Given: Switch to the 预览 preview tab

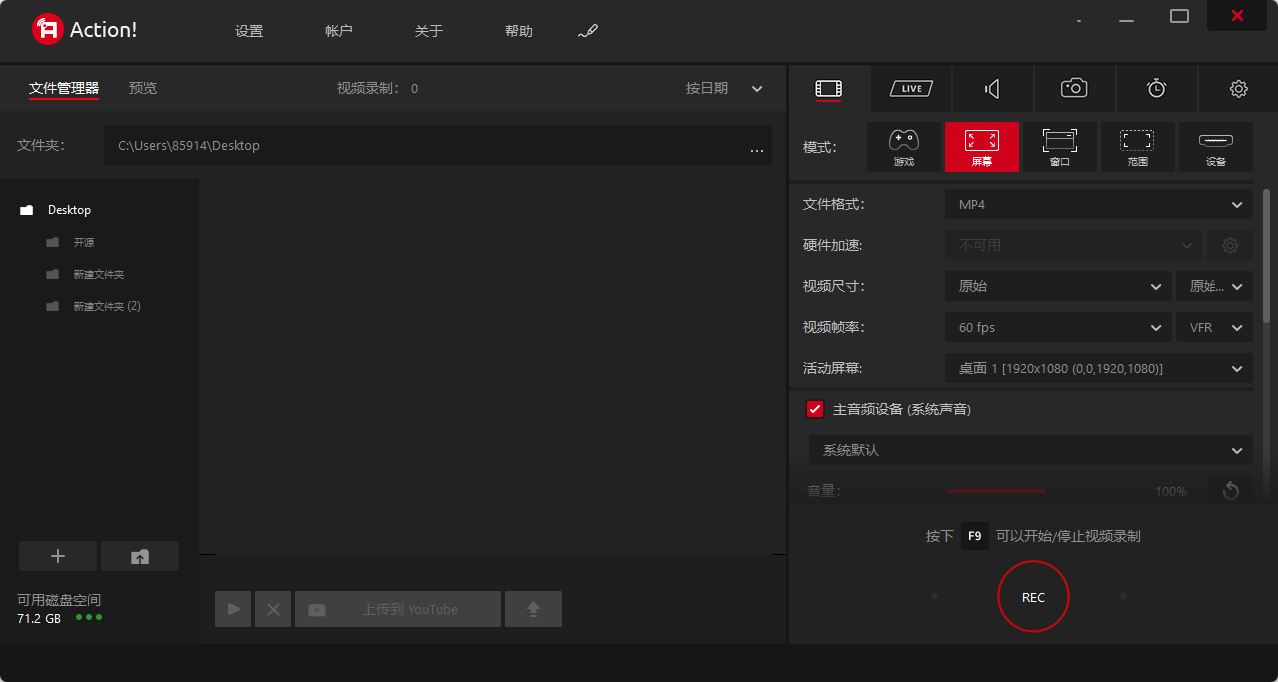Looking at the screenshot, I should [142, 88].
